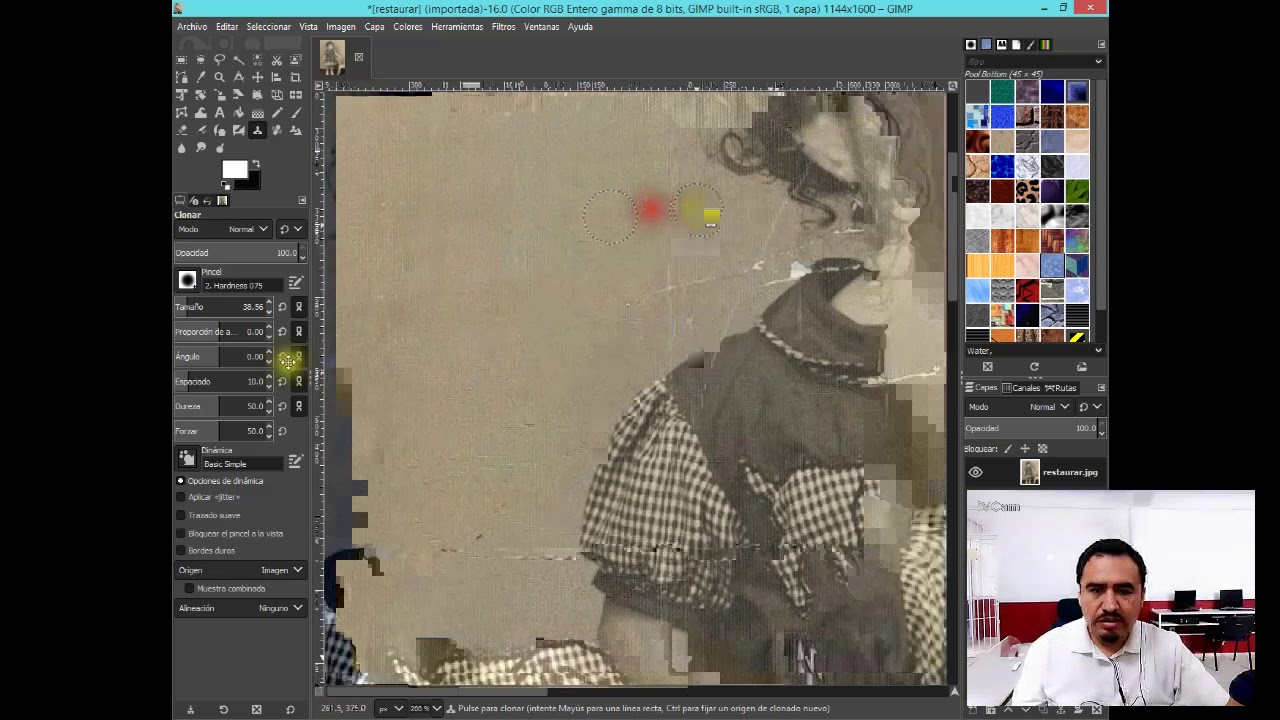The height and width of the screenshot is (720, 1280).
Task: Select the restaurar image tab thumbnail
Action: 332,57
